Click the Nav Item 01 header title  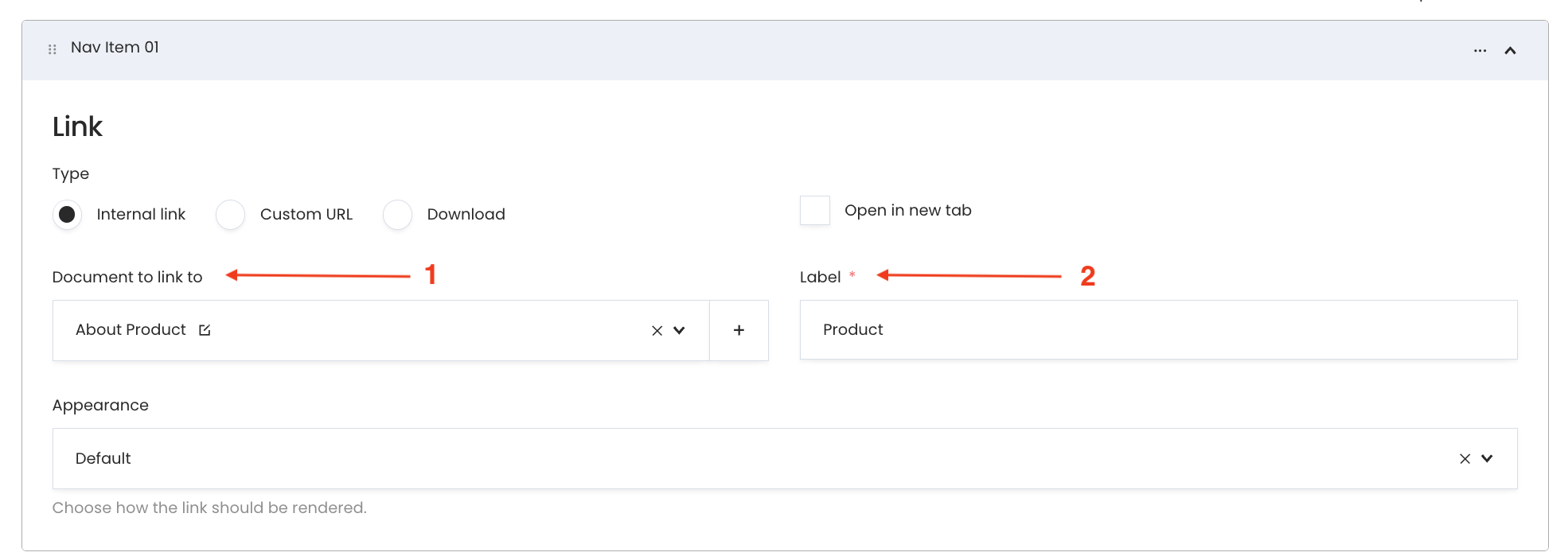point(115,48)
